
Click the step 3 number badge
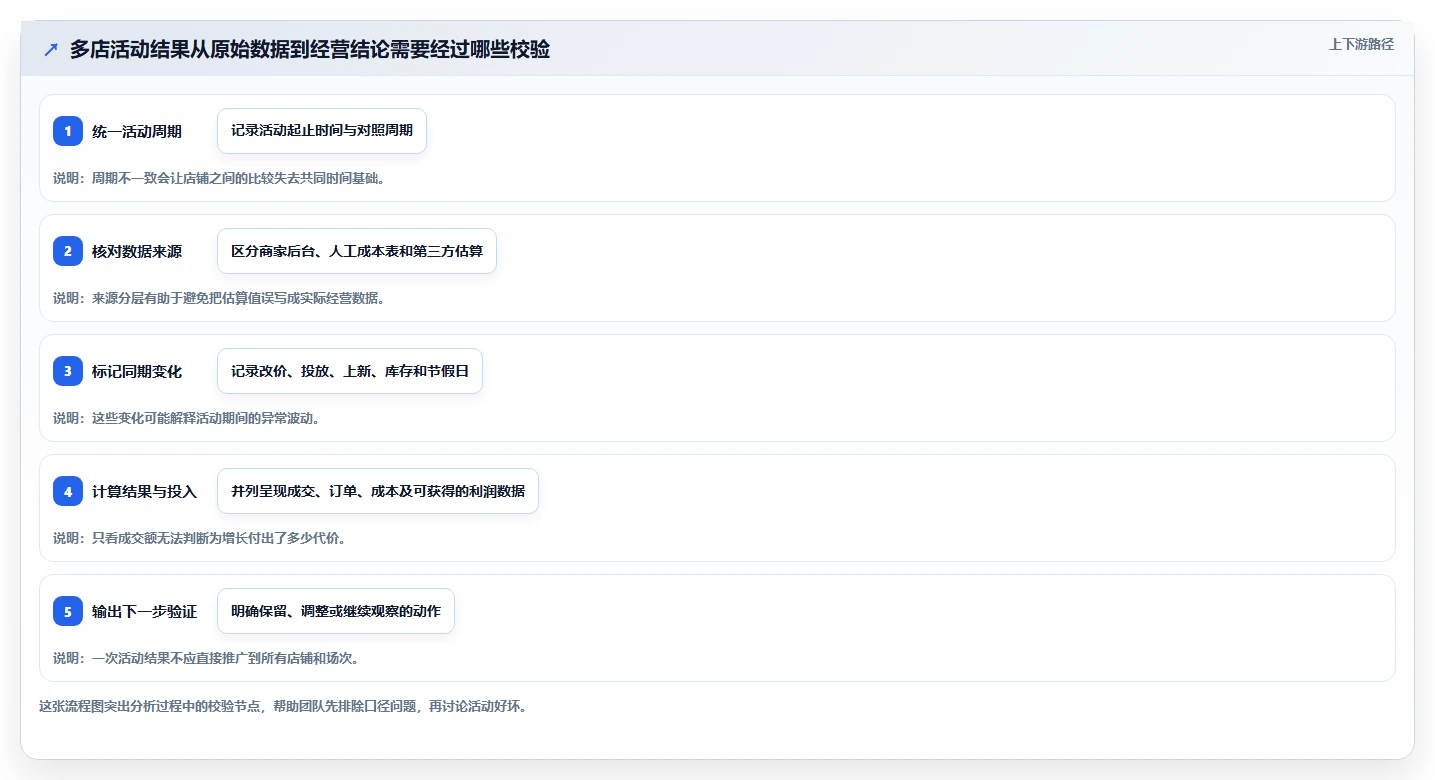[x=68, y=371]
